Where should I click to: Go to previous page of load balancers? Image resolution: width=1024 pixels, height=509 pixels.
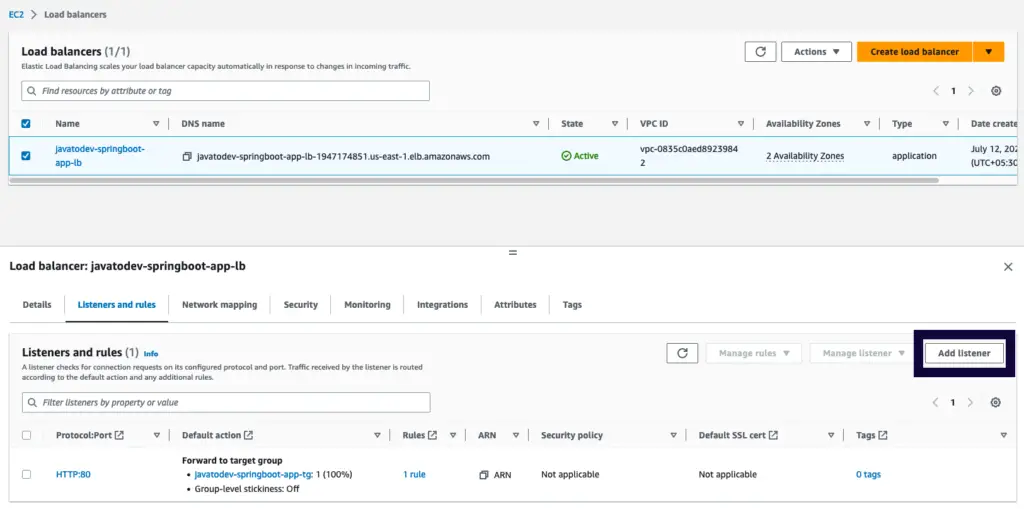coord(936,91)
